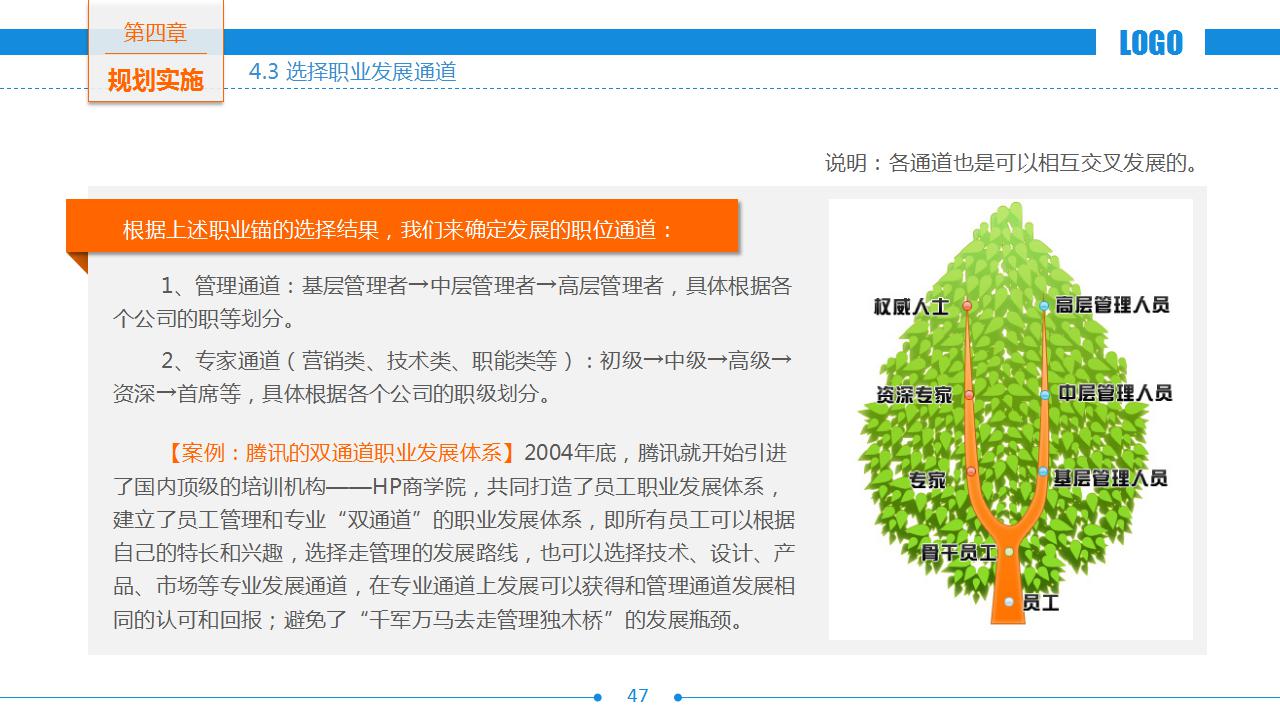
Task: Click the blue dot left of page number
Action: 598,697
